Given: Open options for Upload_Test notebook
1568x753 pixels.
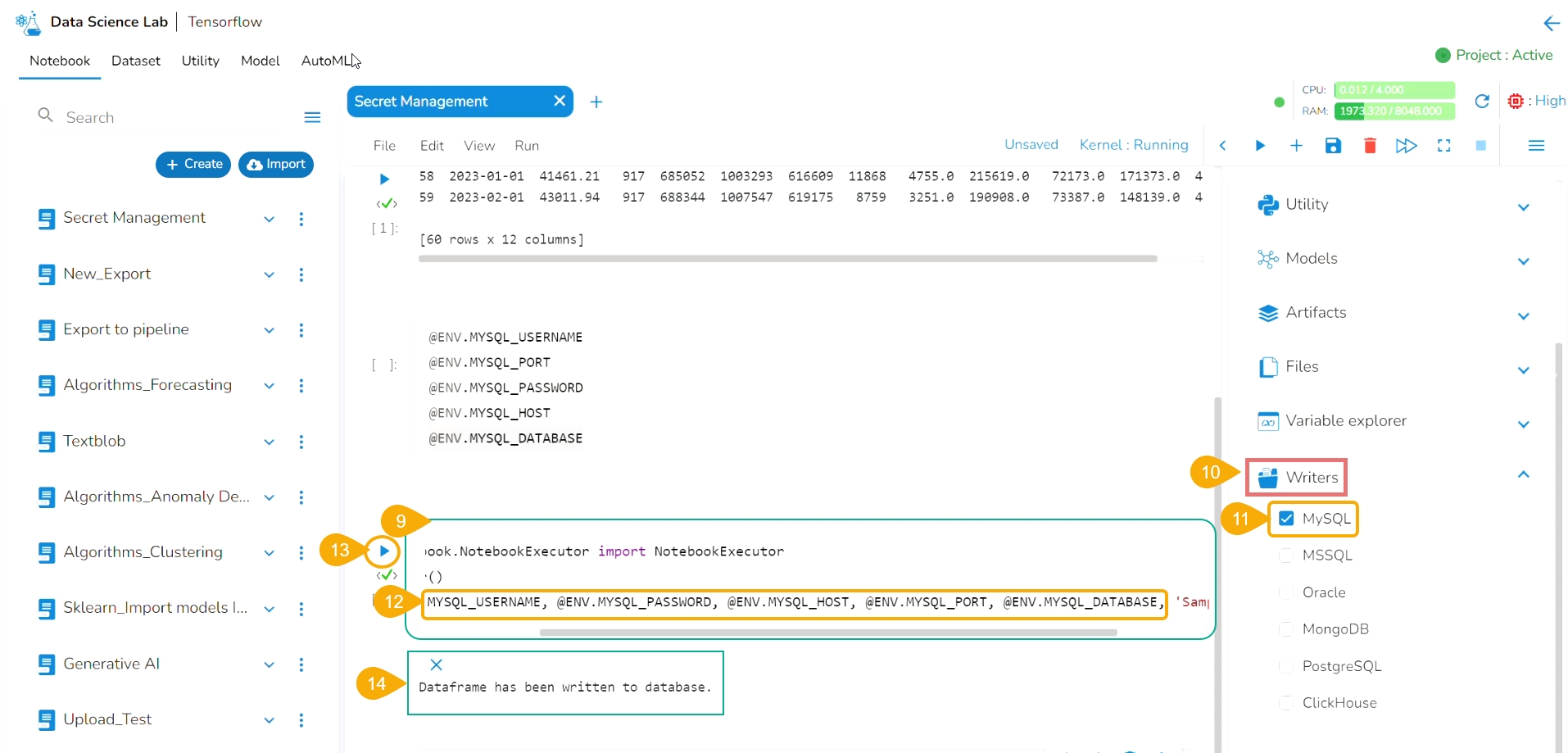Looking at the screenshot, I should [301, 720].
